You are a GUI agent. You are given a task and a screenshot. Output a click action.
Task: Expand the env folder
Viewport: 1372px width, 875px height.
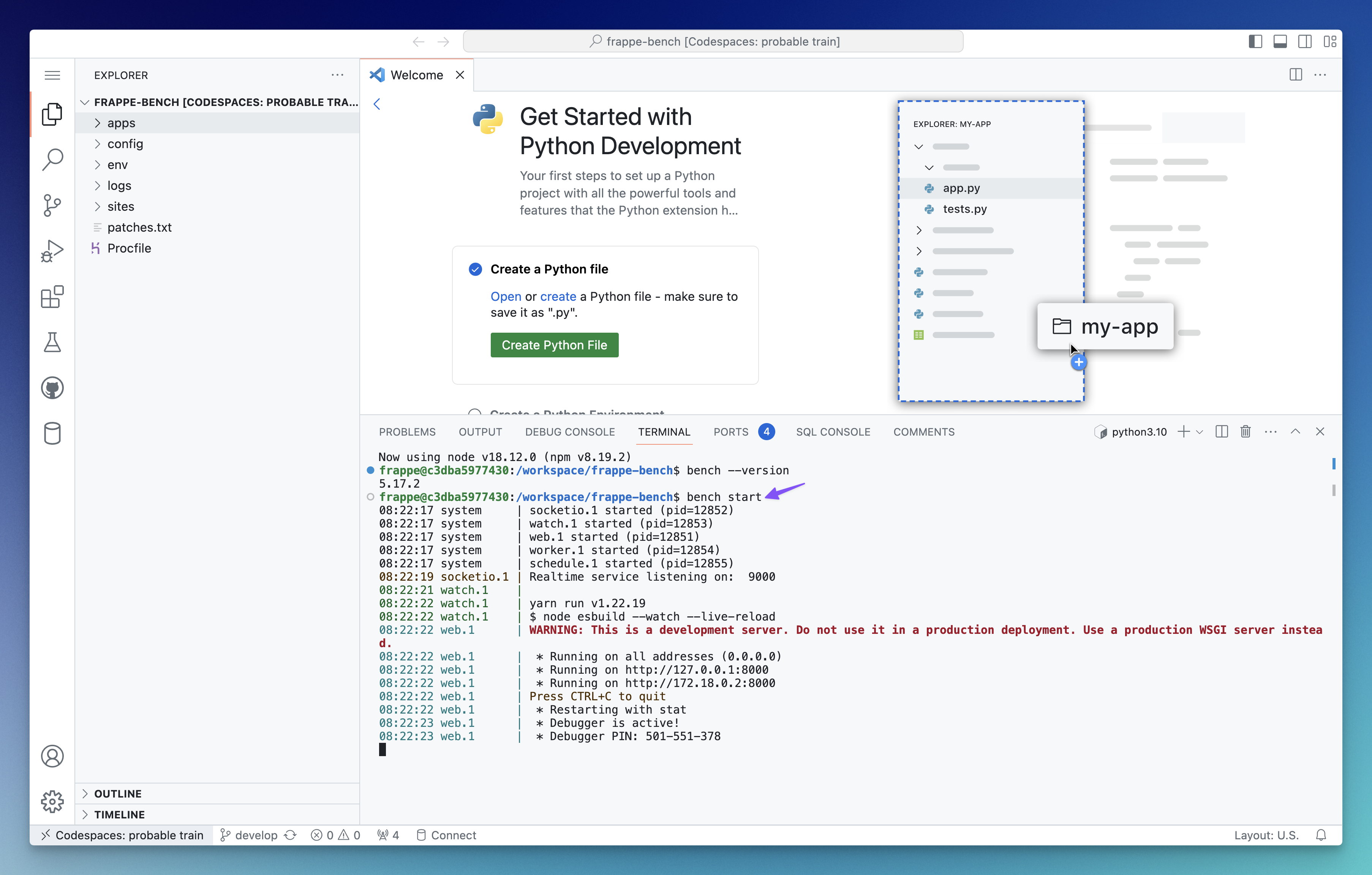tap(217, 165)
